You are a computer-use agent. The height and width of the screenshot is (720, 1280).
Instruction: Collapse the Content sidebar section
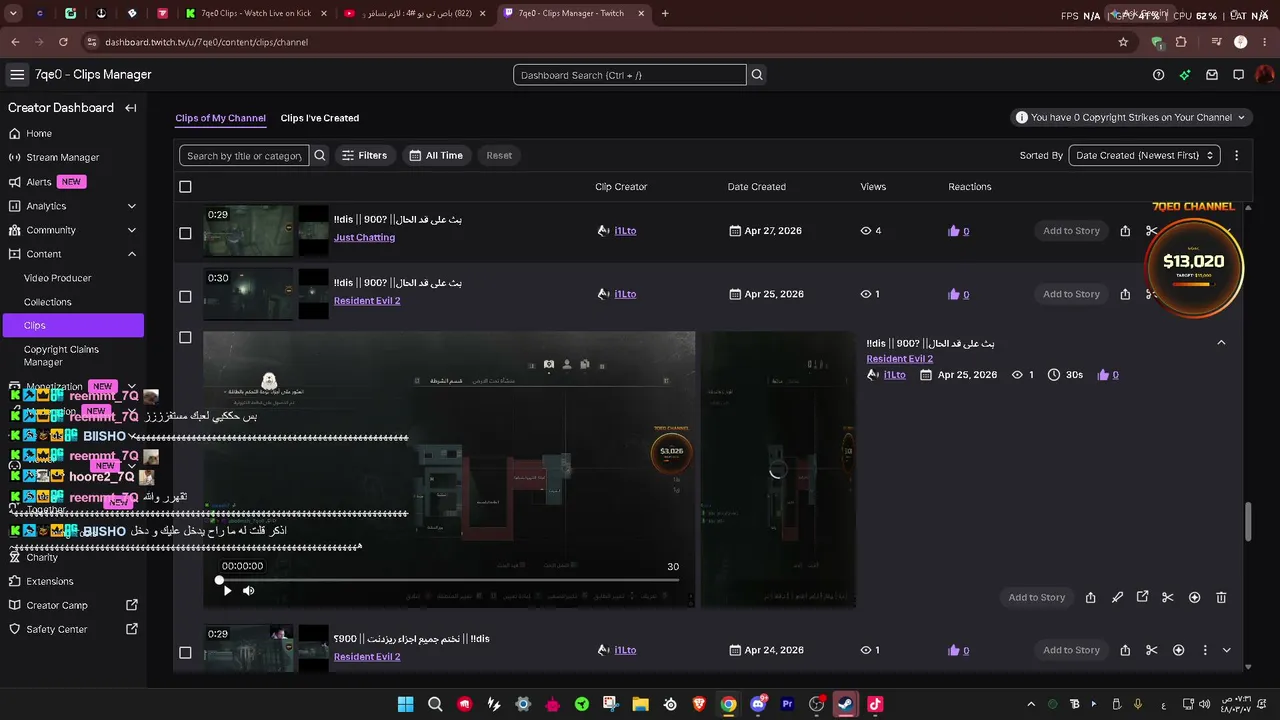tap(132, 254)
